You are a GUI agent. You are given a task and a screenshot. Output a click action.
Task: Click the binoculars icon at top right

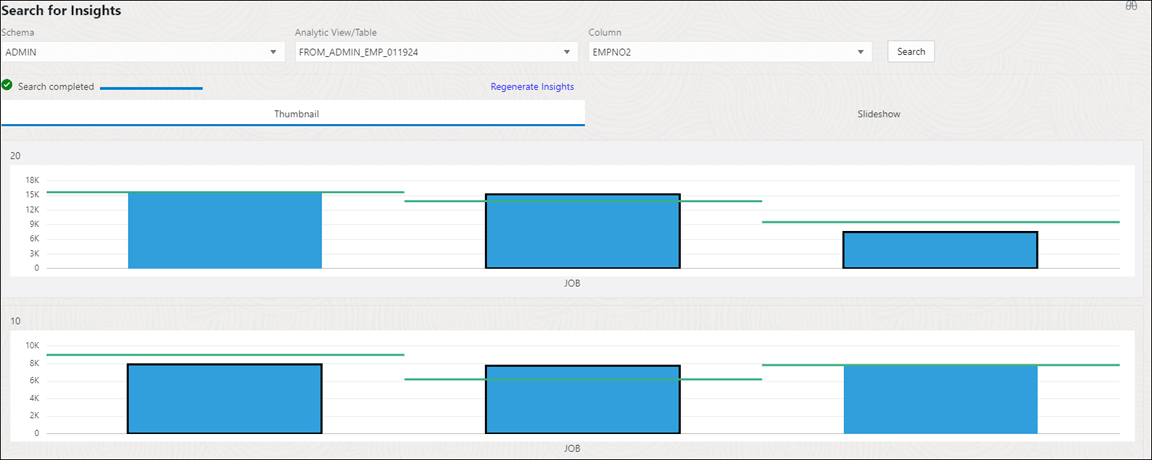(1131, 6)
